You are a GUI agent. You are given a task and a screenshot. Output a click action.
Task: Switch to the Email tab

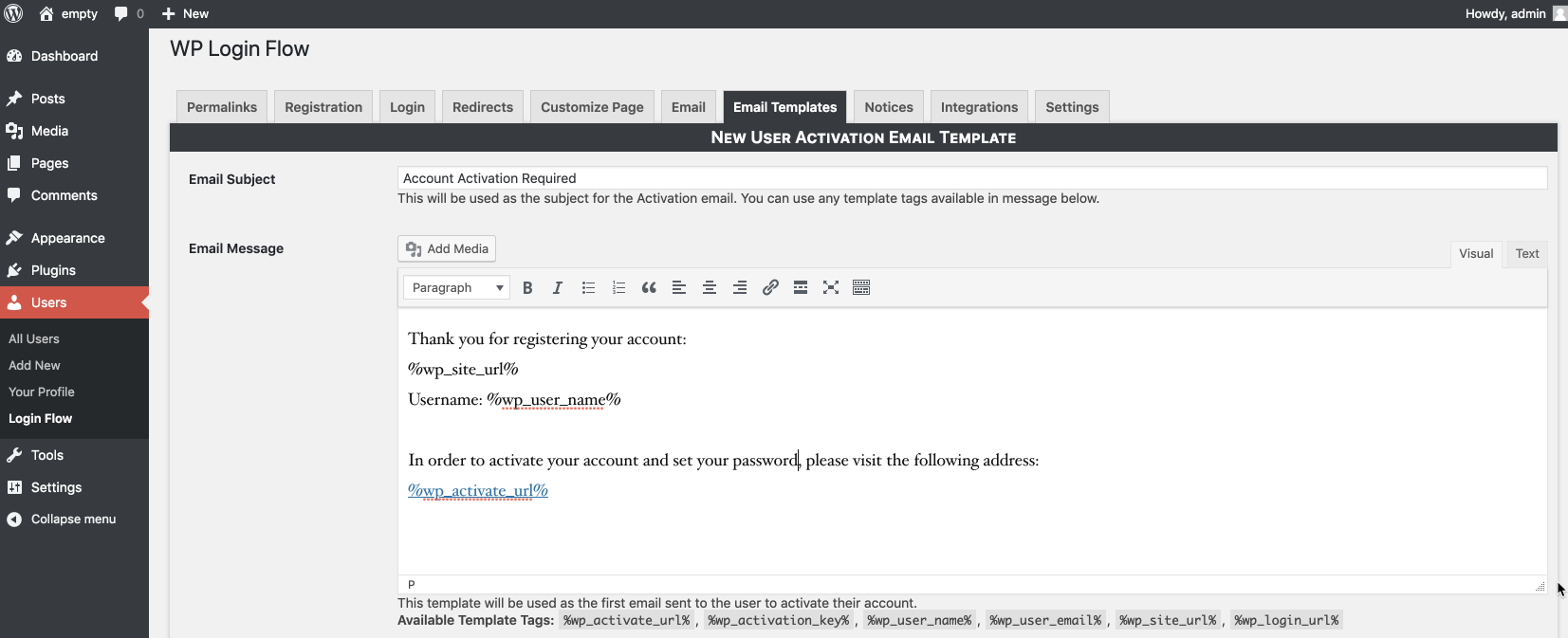pyautogui.click(x=689, y=107)
